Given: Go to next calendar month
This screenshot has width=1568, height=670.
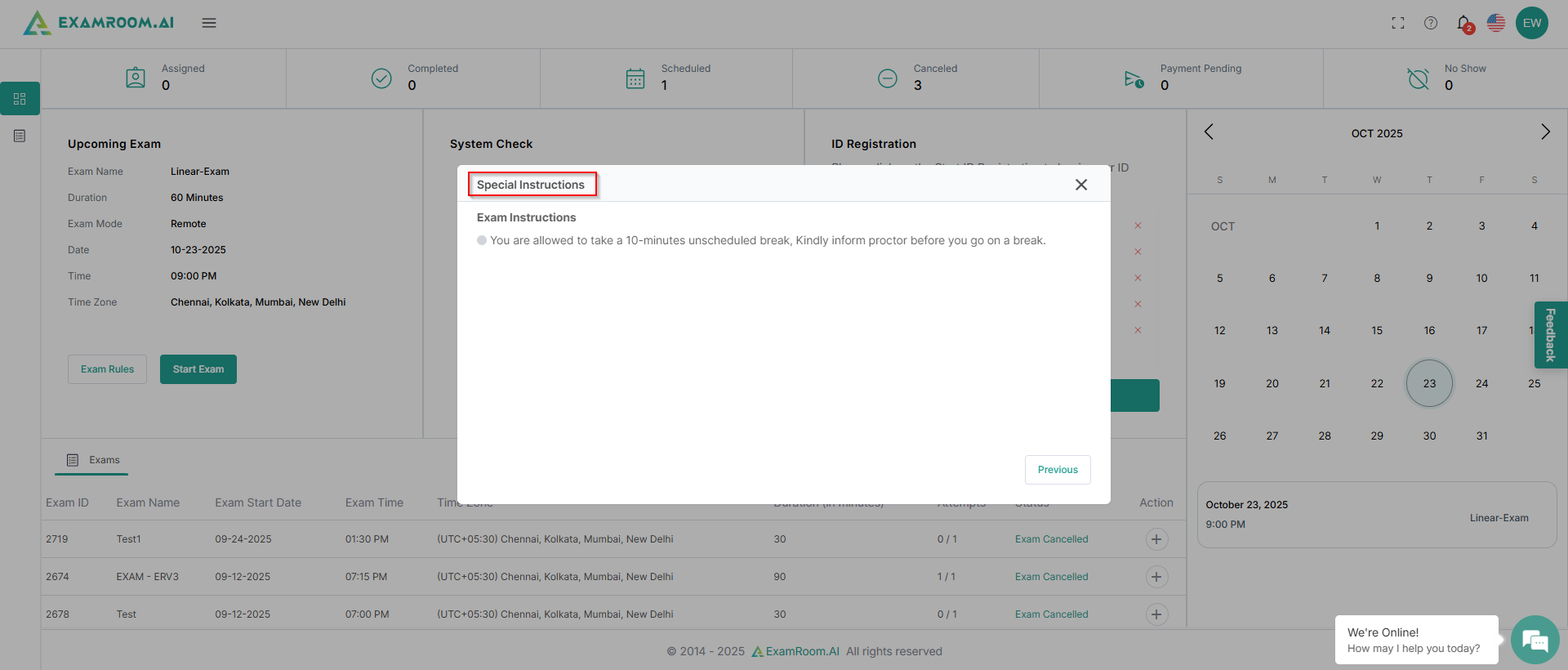Looking at the screenshot, I should (1545, 132).
